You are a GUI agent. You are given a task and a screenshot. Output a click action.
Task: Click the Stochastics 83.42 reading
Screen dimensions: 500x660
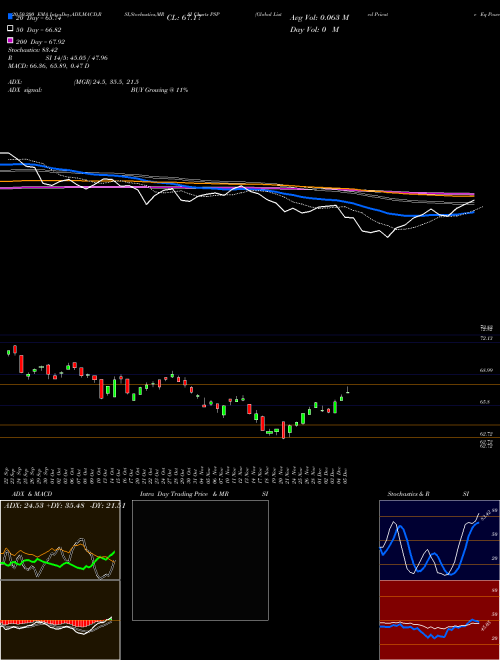(x=33, y=50)
